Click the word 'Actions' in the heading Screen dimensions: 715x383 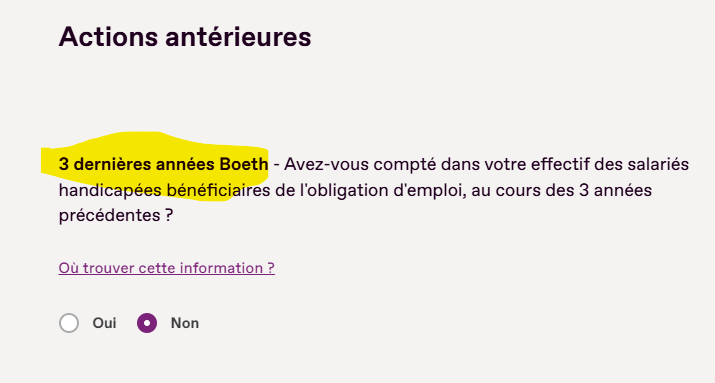[108, 37]
